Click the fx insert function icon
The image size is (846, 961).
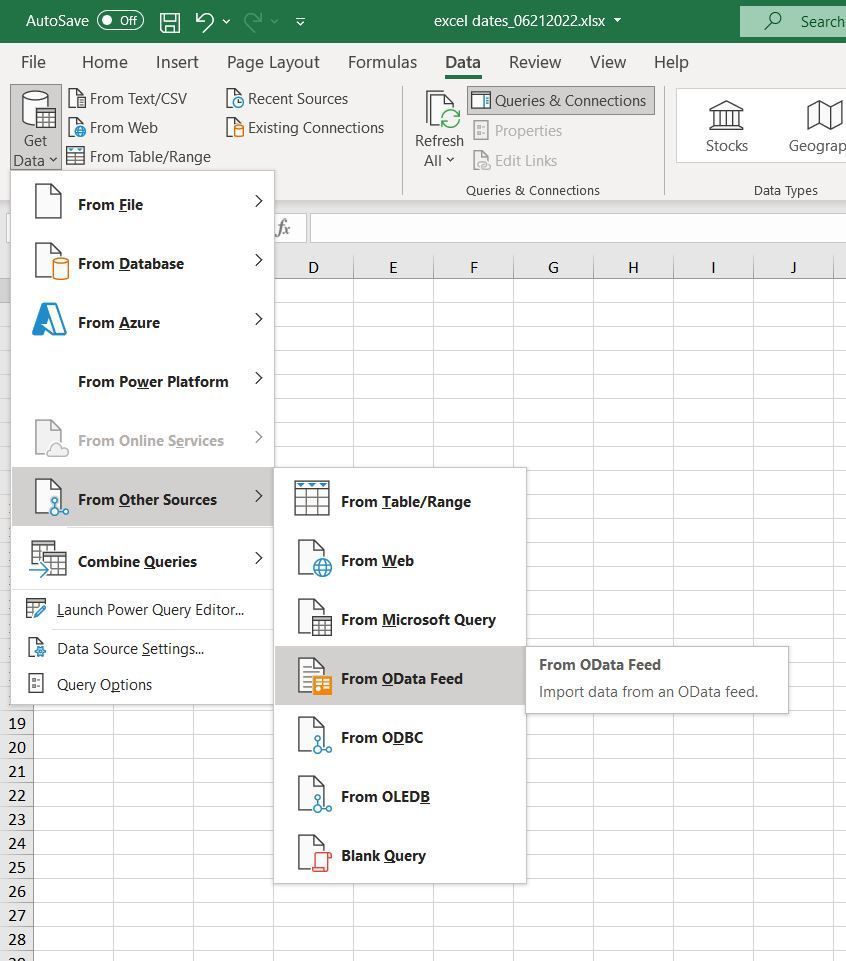tap(283, 228)
